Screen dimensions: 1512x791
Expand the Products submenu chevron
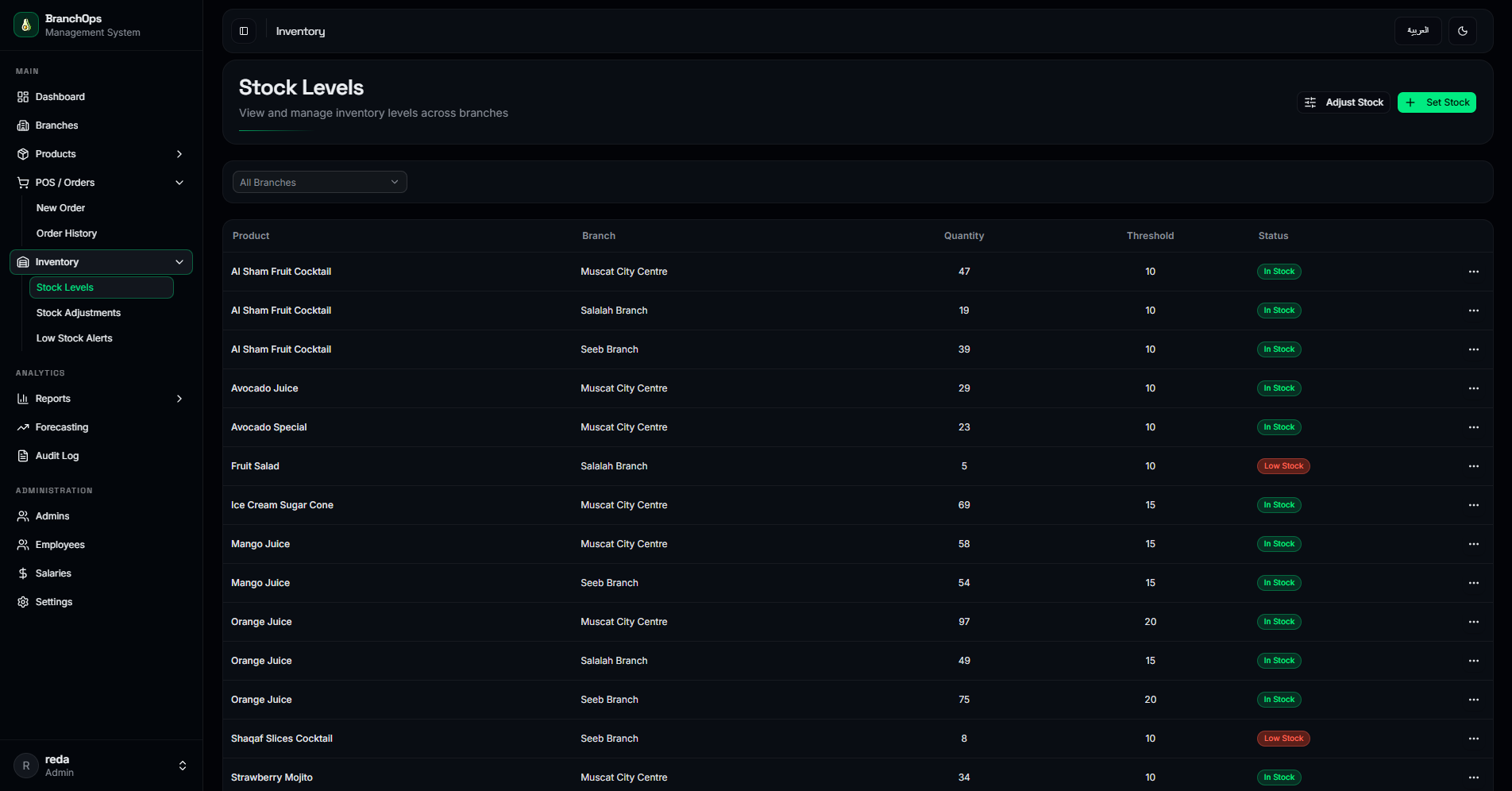click(179, 154)
